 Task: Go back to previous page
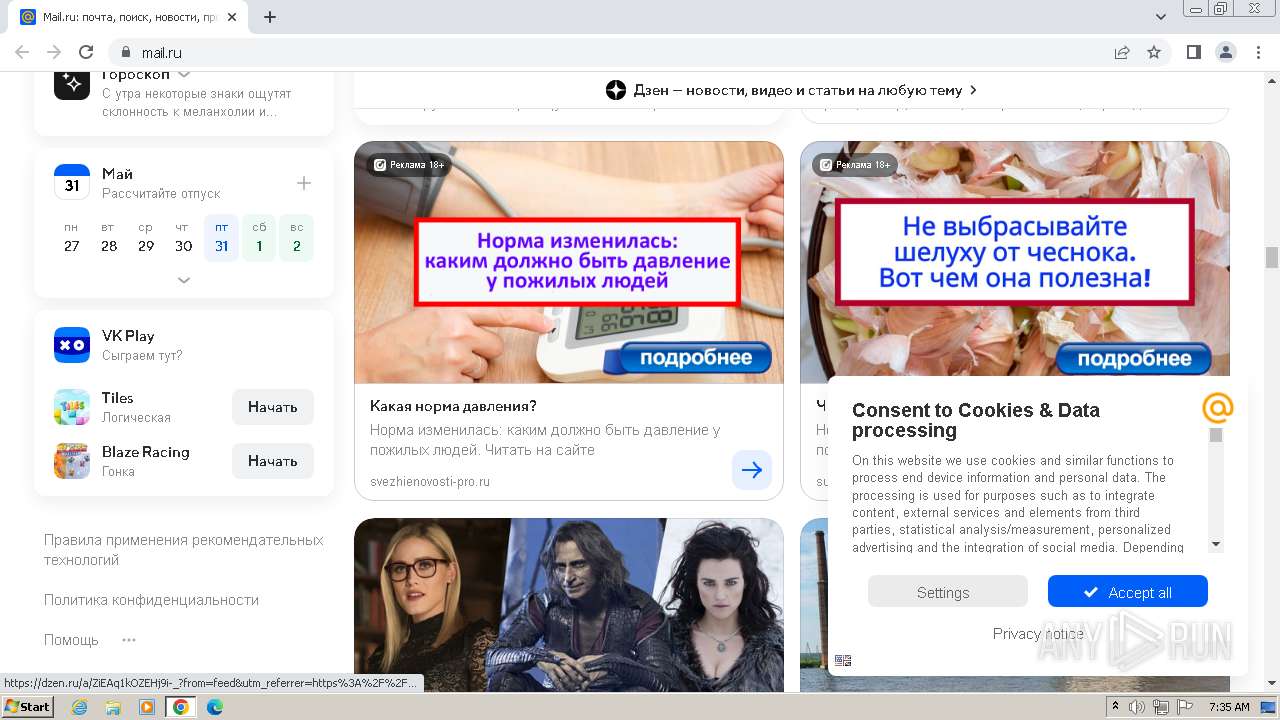point(22,52)
